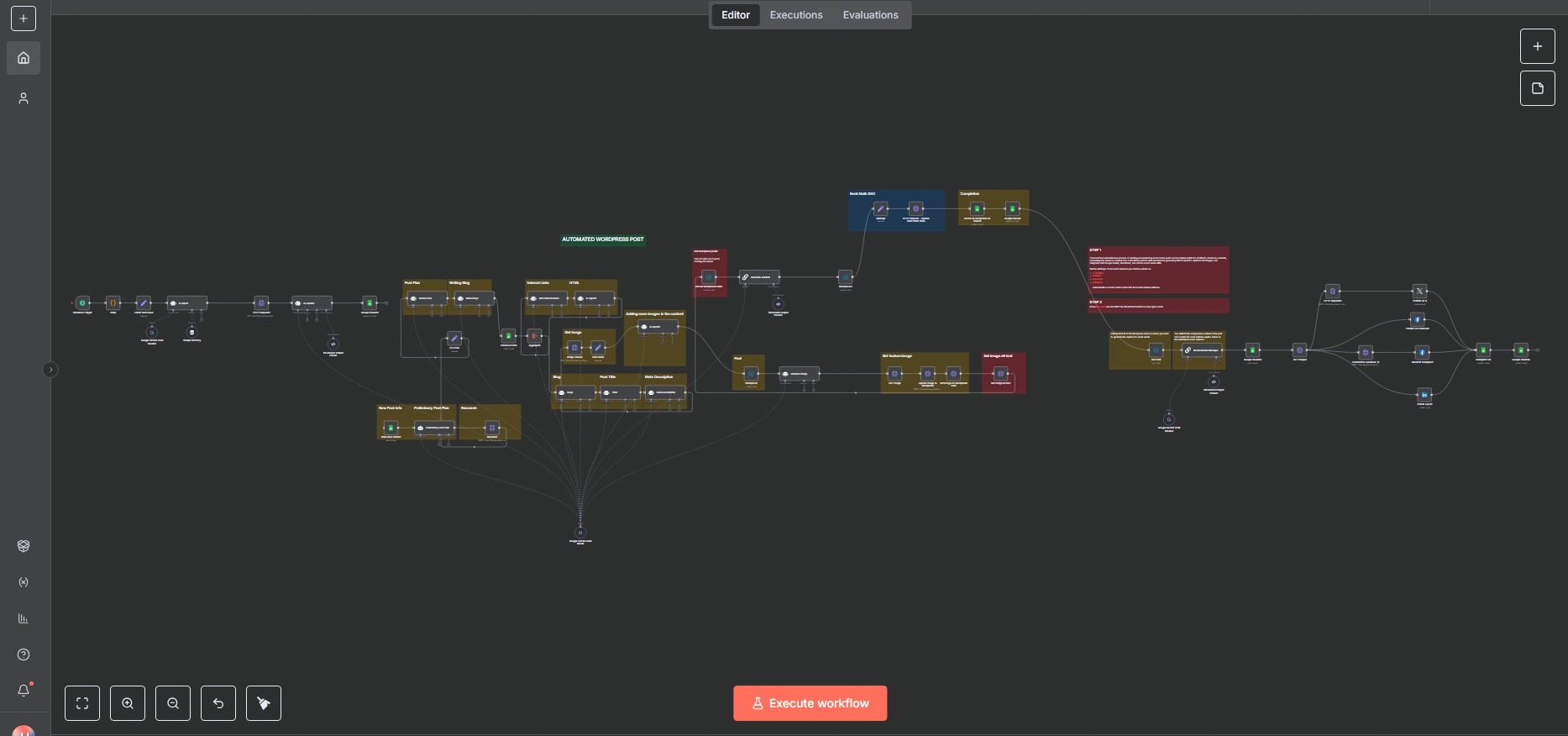Click the AUTOMATED WORDPRESS POST sticky note
The height and width of the screenshot is (736, 1568).
pos(603,239)
